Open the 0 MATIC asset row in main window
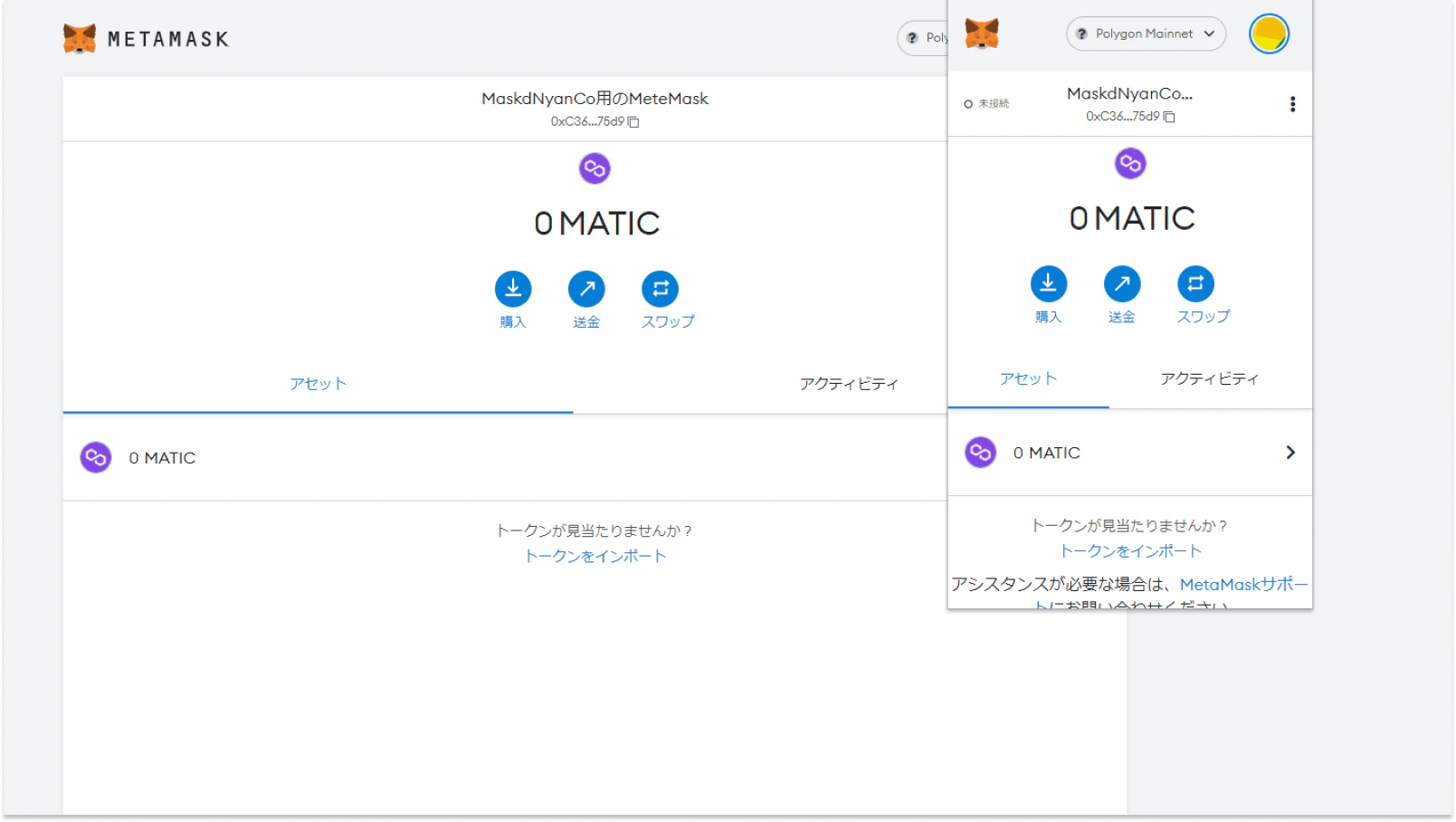Viewport: 1456px width, 822px height. (505, 458)
